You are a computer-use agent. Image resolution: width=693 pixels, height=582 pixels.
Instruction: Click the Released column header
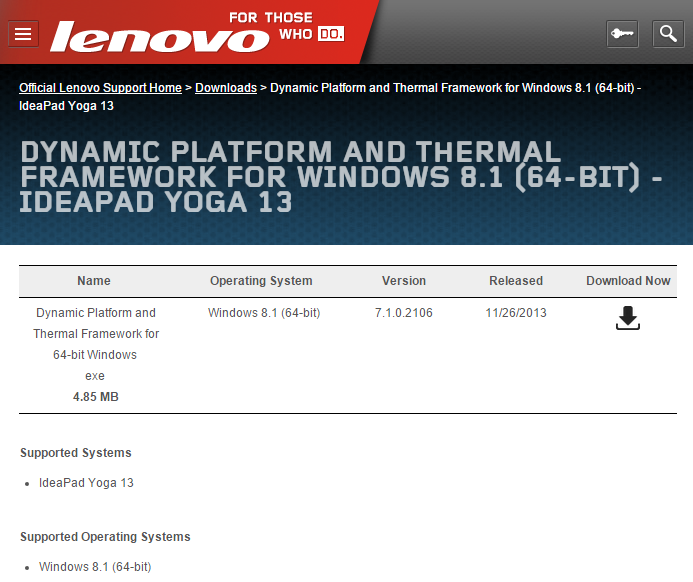click(516, 281)
